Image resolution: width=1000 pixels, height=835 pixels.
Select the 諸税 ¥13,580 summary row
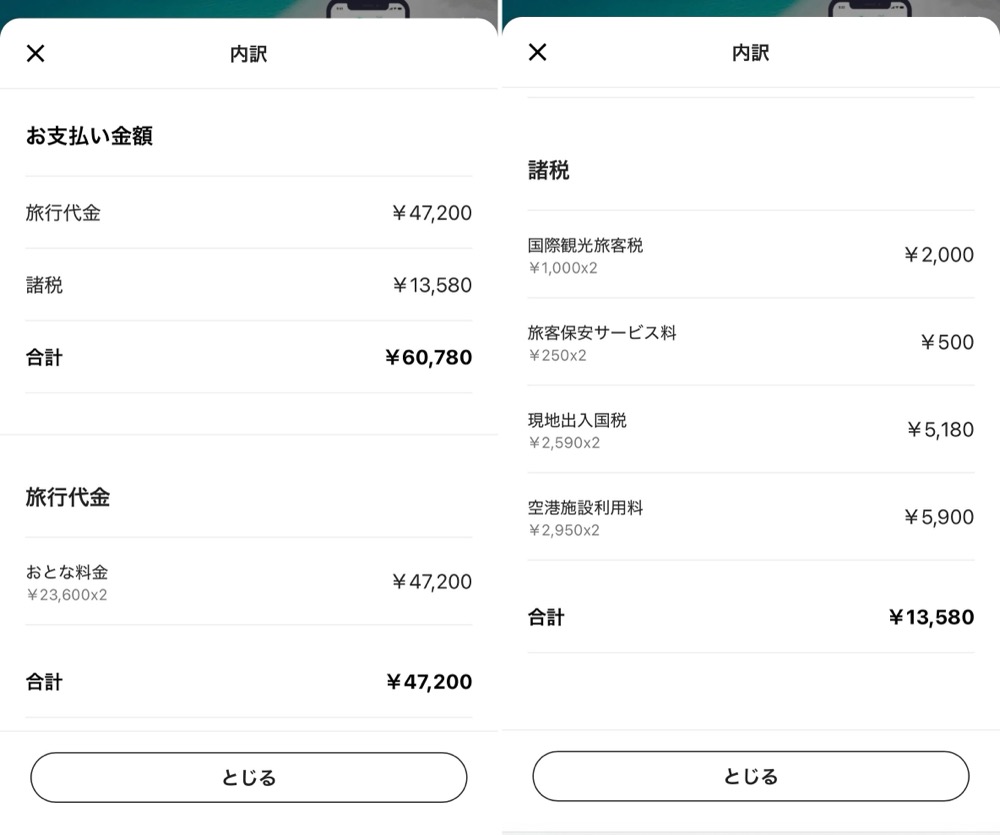[249, 284]
